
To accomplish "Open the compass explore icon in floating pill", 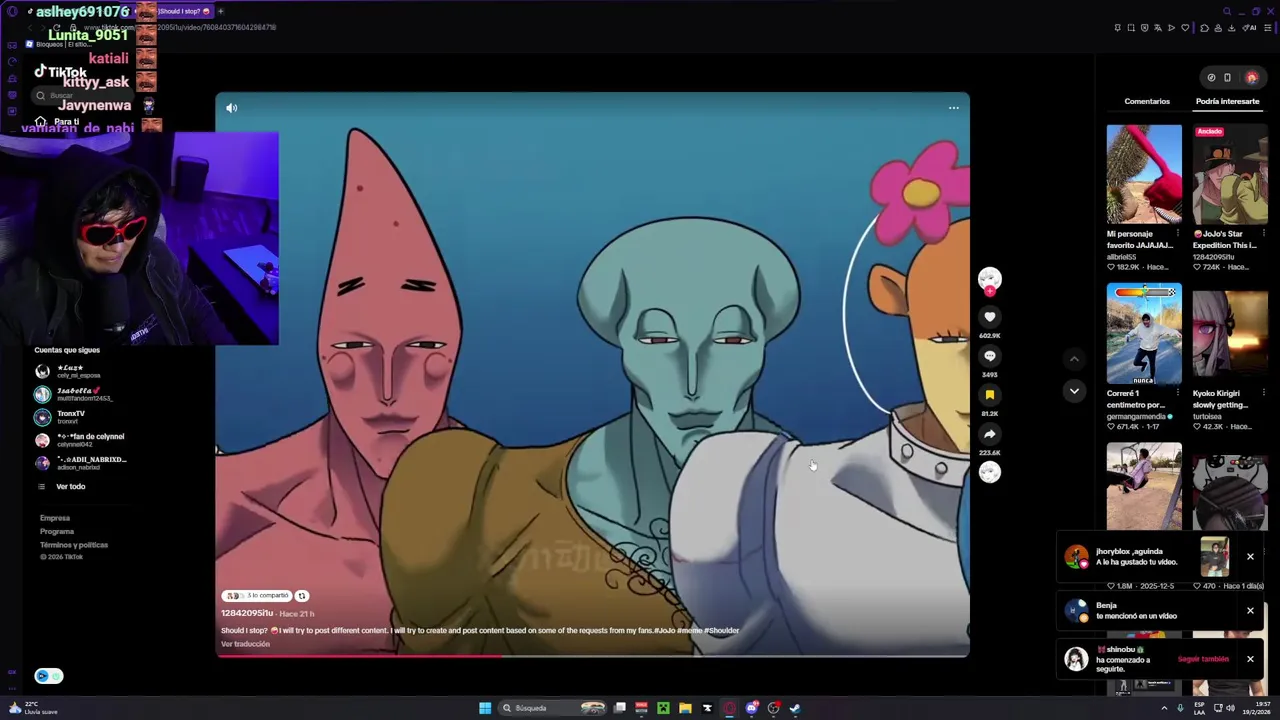I will [x=1211, y=77].
